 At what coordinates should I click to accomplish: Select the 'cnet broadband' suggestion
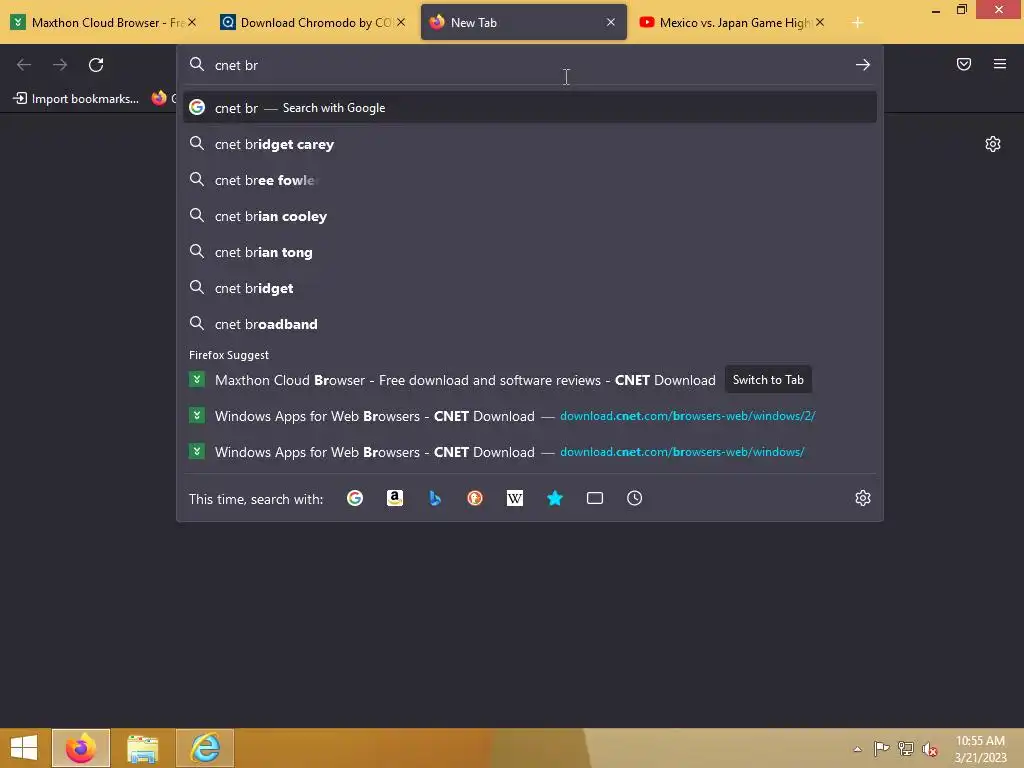point(530,324)
